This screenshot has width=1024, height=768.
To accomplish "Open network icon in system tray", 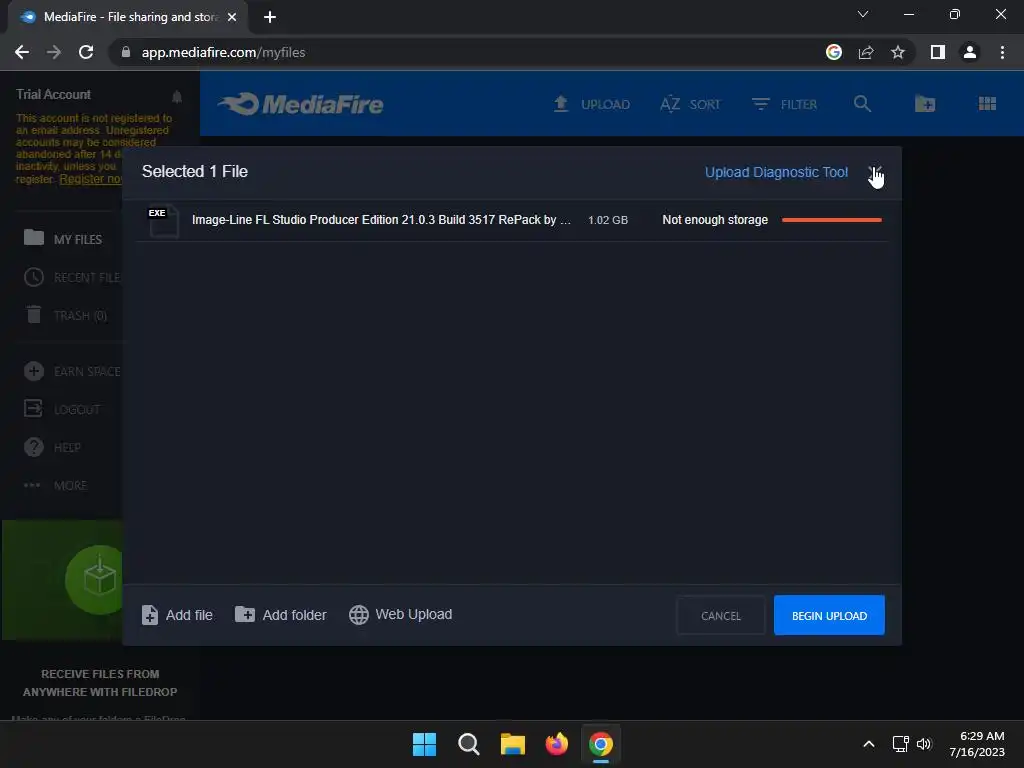I will click(901, 744).
